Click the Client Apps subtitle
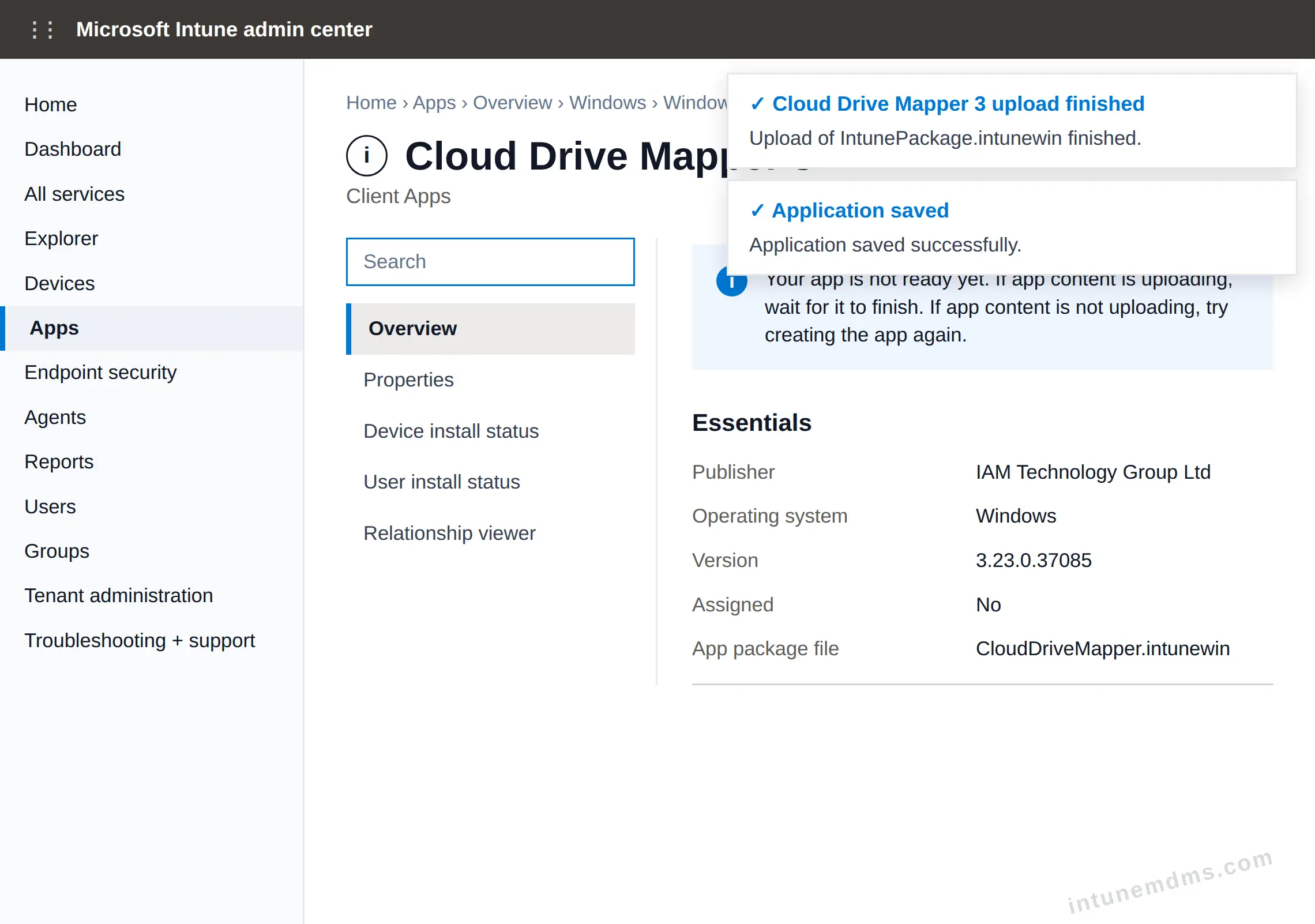The height and width of the screenshot is (924, 1315). pyautogui.click(x=398, y=196)
